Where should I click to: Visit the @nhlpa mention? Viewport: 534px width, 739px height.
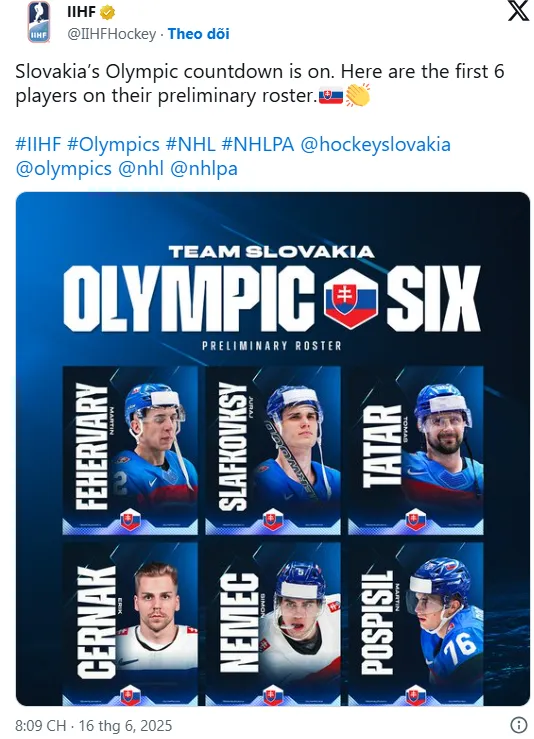[x=204, y=169]
